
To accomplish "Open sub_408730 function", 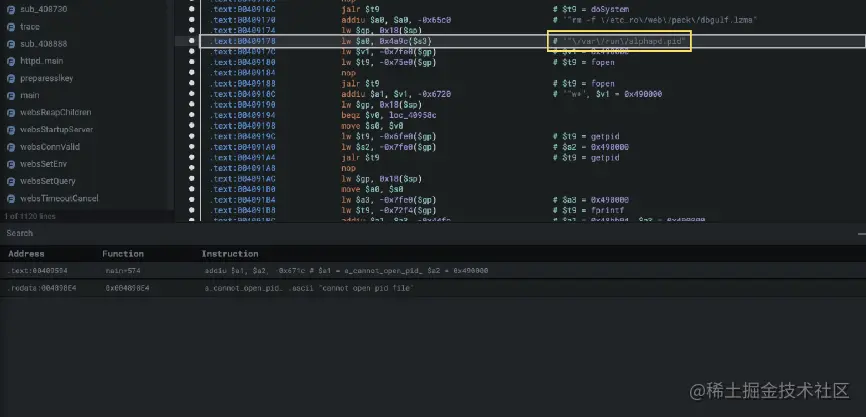I will pos(44,9).
